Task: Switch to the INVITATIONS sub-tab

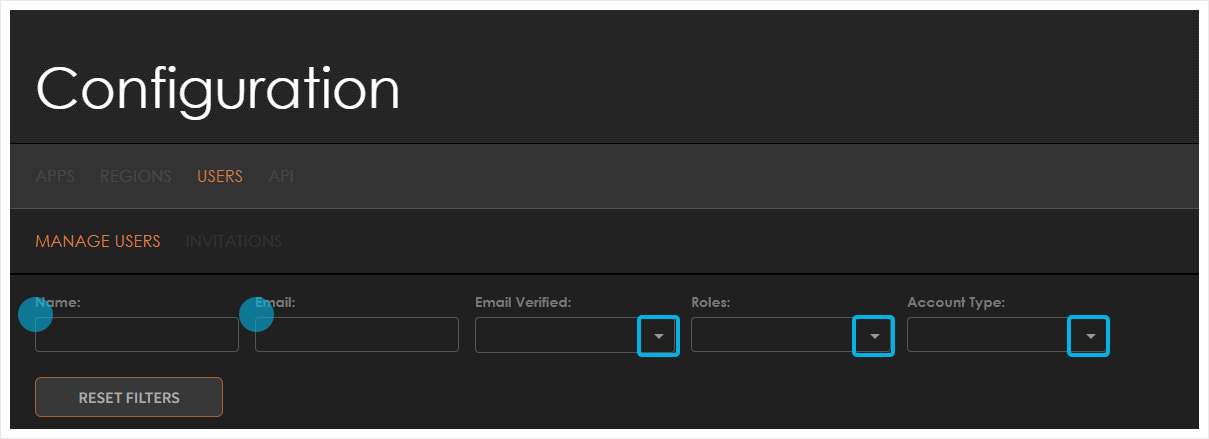Action: (x=234, y=241)
